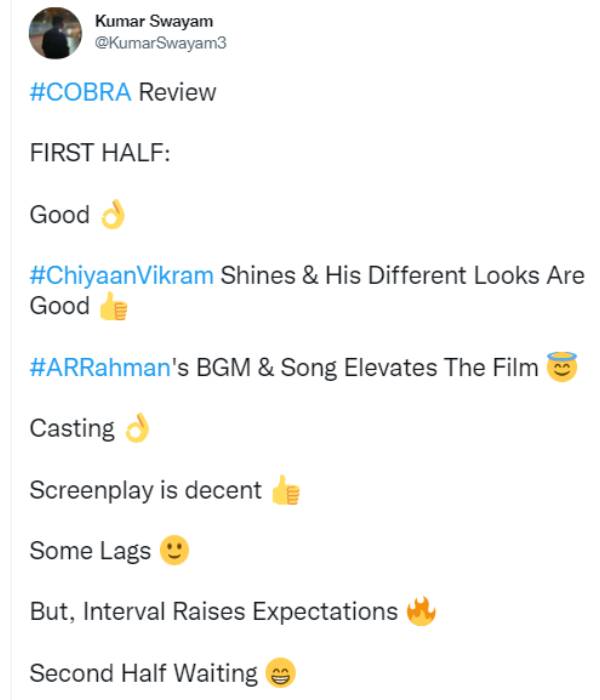This screenshot has width=600, height=700.
Task: Click Kumar Swayam's profile avatar
Action: point(55,34)
